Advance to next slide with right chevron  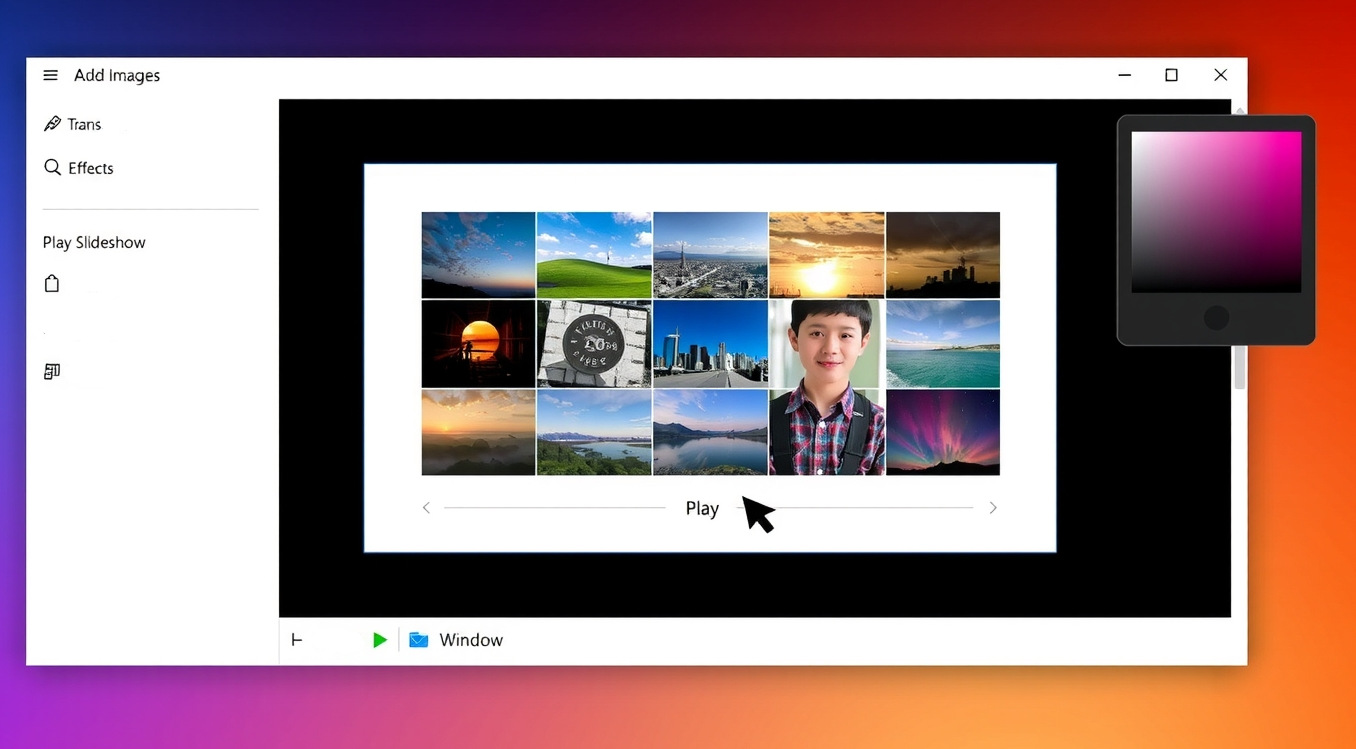(992, 508)
